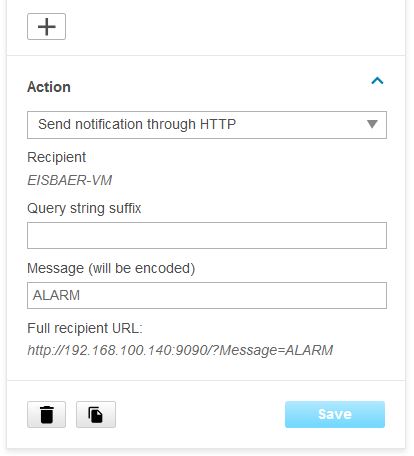This screenshot has height=456, width=414.
Task: Click the Save button
Action: [x=335, y=414]
